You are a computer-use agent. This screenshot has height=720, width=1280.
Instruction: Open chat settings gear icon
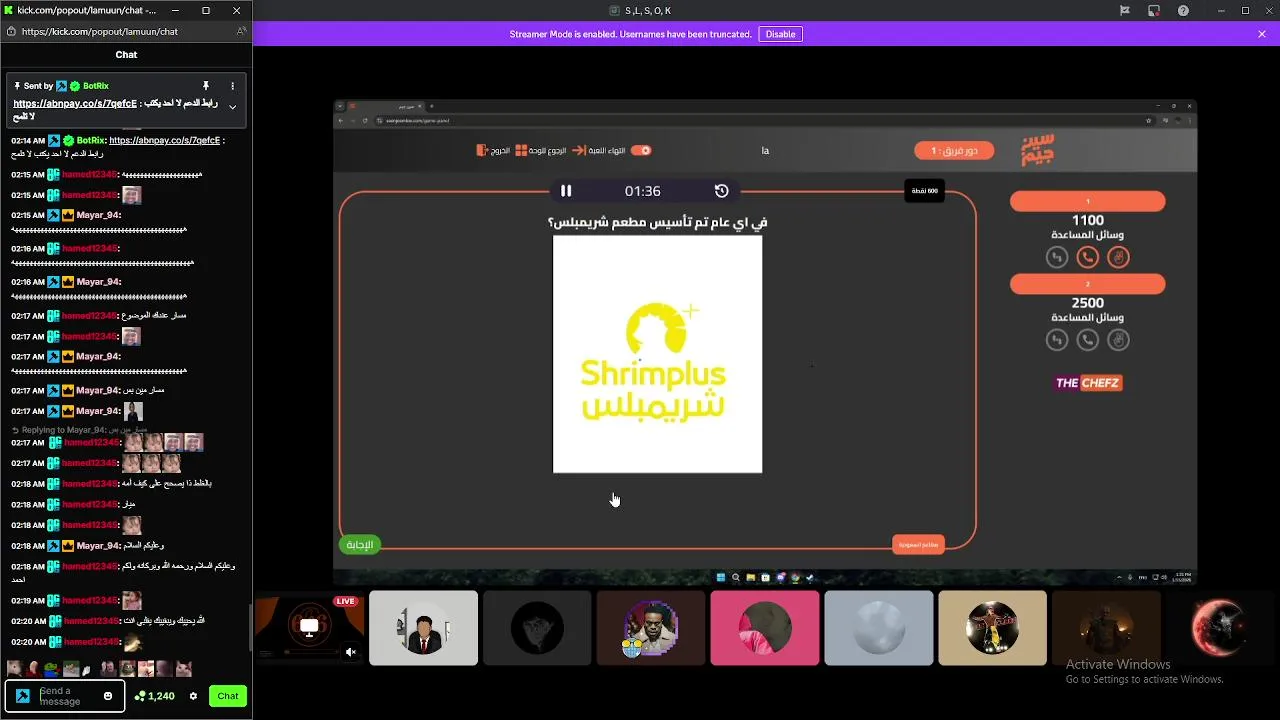(x=193, y=696)
